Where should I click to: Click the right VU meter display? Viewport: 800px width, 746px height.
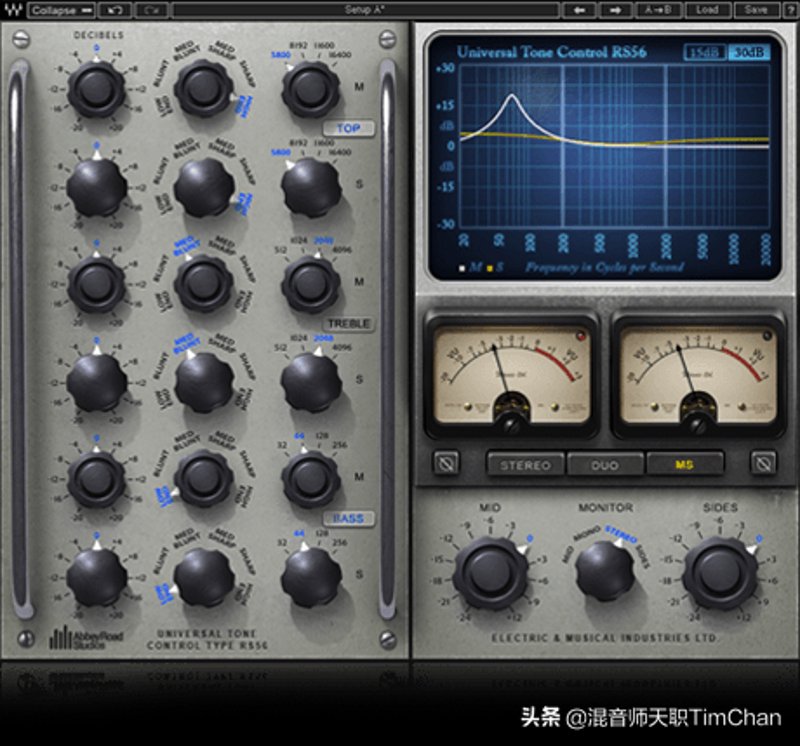[x=698, y=376]
